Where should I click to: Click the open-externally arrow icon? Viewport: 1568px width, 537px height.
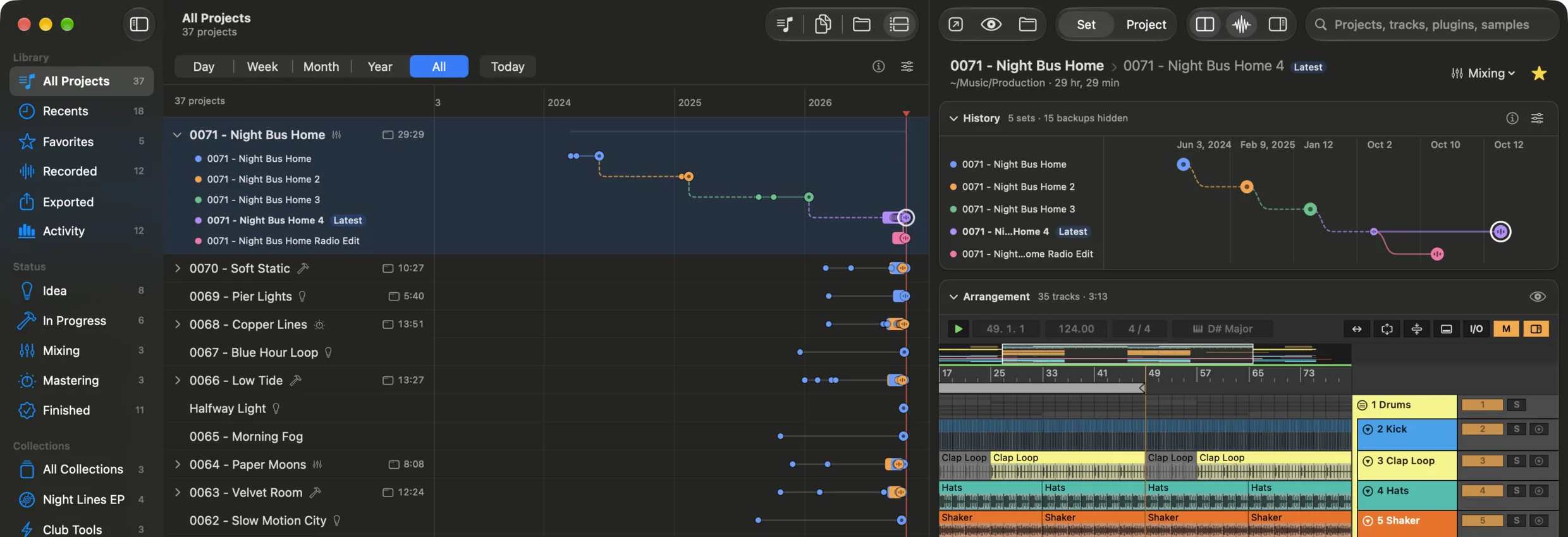tap(955, 25)
